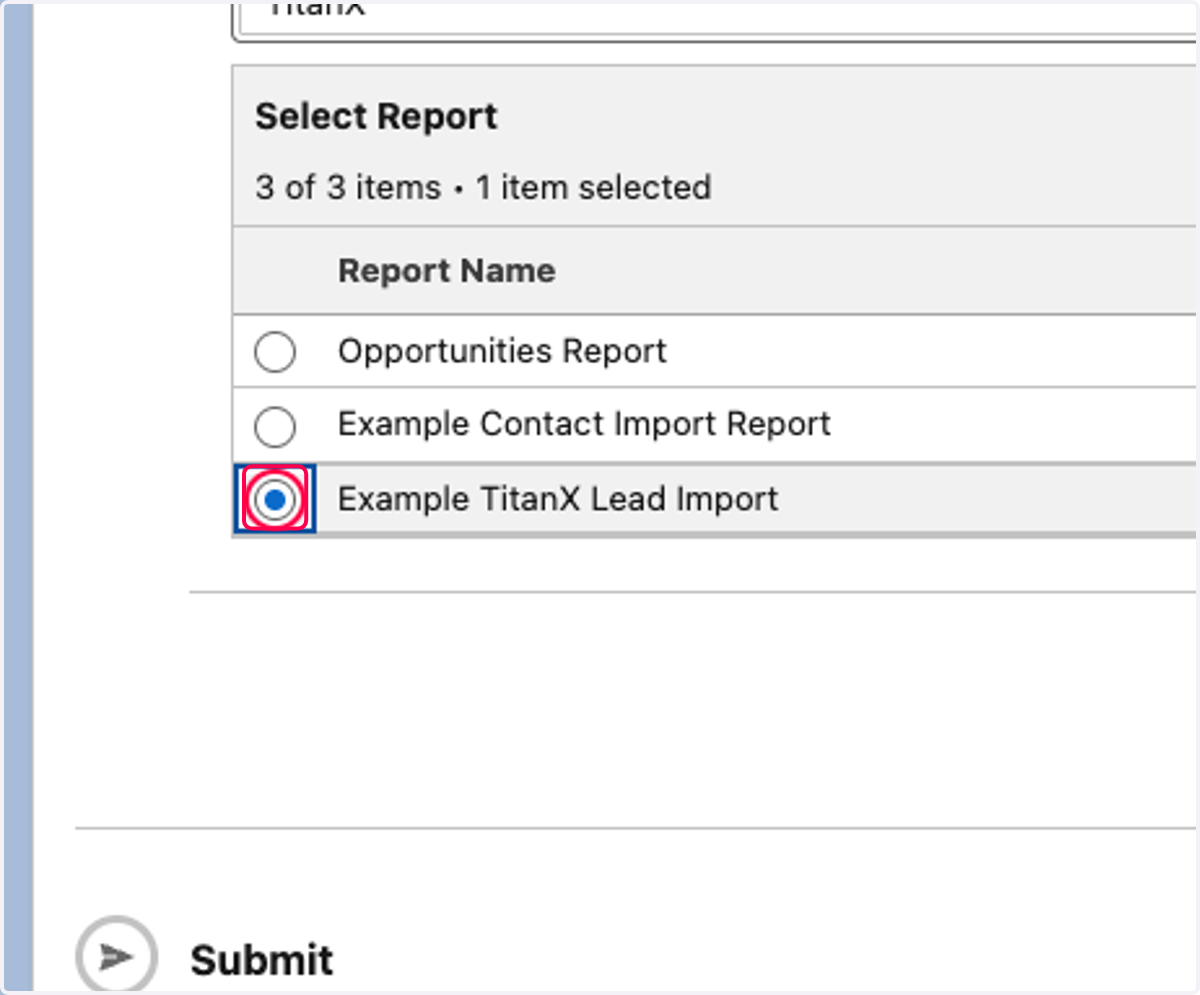Click the Example Contact Import Report name
Image resolution: width=1200 pixels, height=995 pixels.
pyautogui.click(x=584, y=424)
